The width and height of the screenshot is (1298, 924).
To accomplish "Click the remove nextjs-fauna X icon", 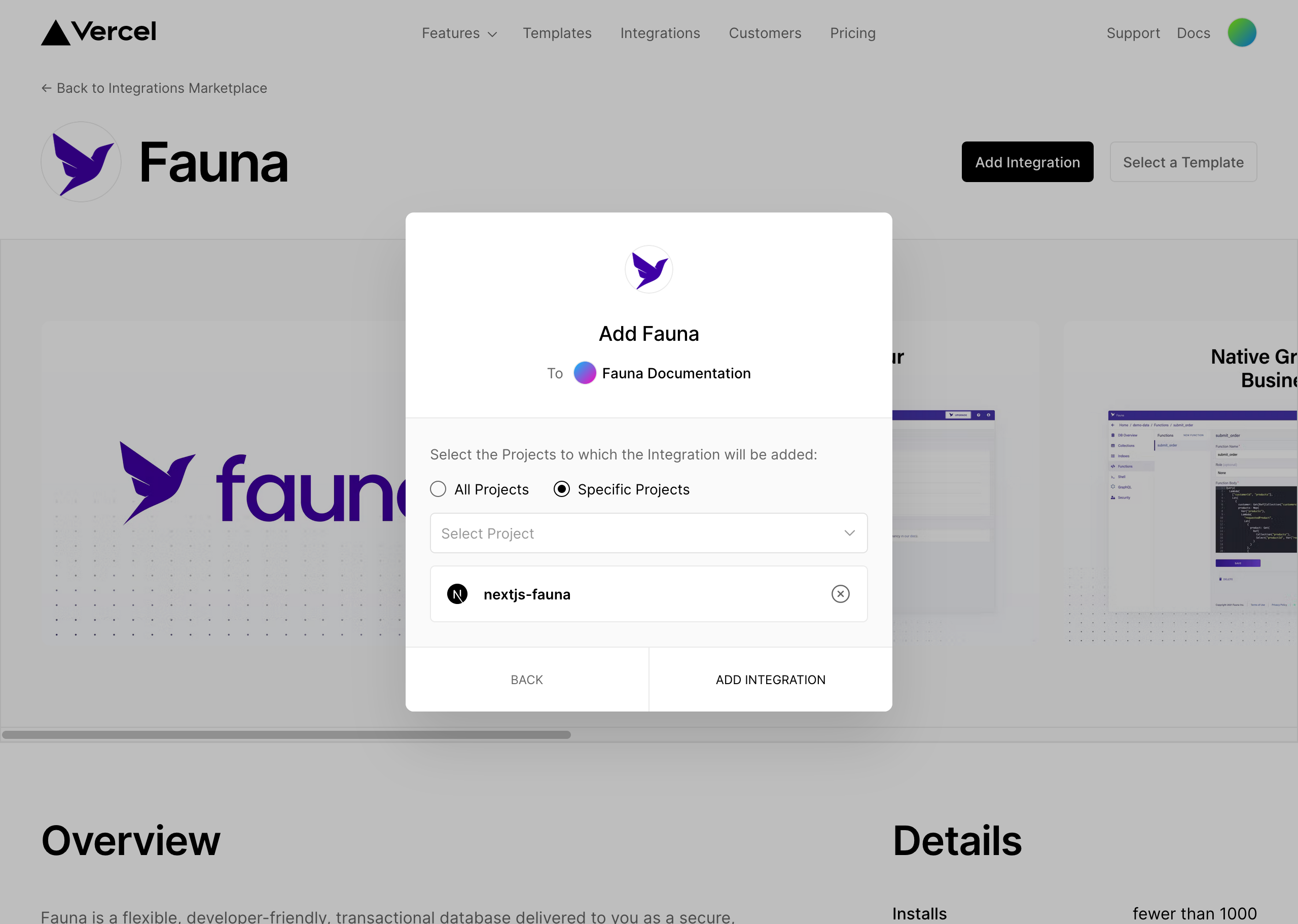I will click(840, 593).
